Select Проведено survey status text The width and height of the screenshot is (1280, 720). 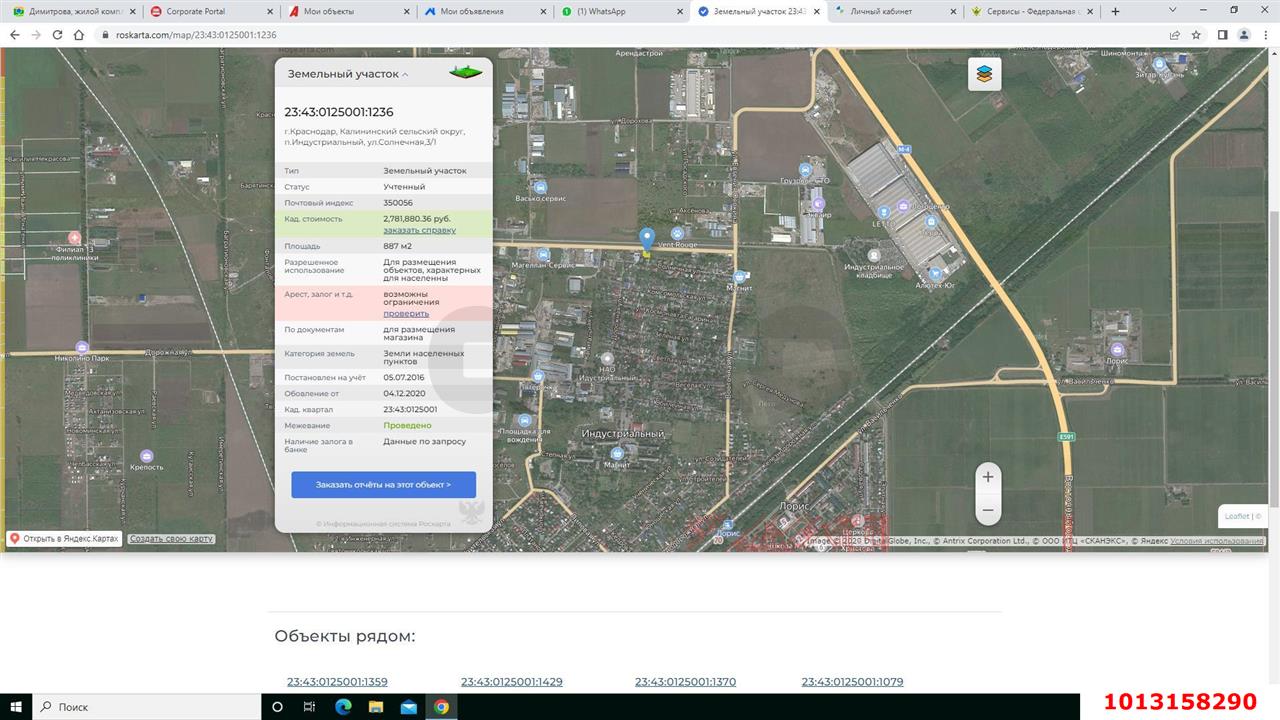pyautogui.click(x=407, y=426)
